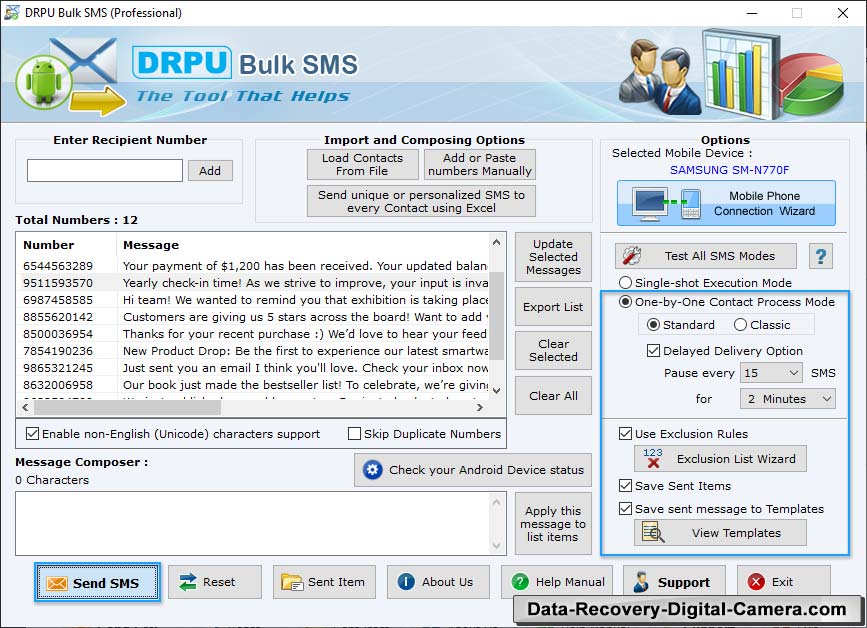This screenshot has width=867, height=628.
Task: Click the Clear All button
Action: click(553, 396)
